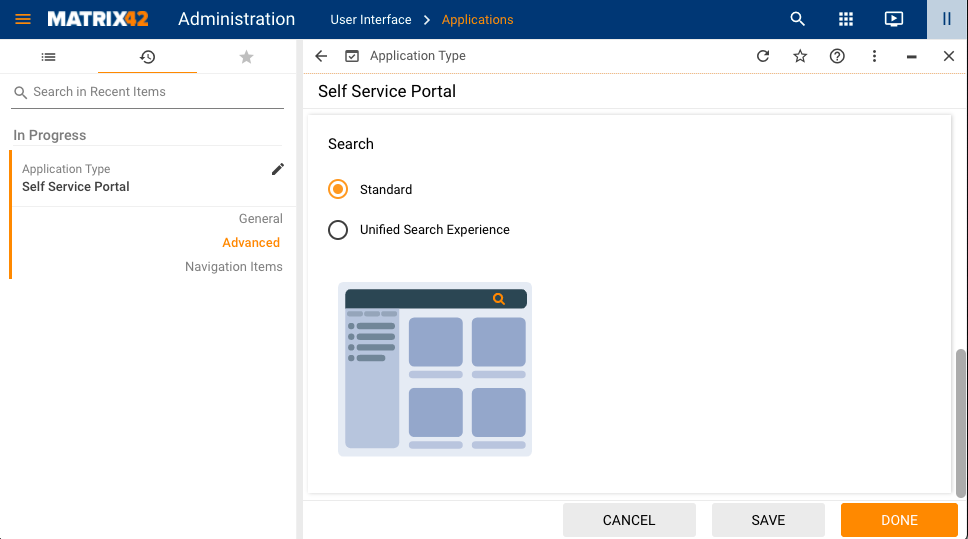Viewport: 968px width, 539px height.
Task: Refresh the Application Type dialog
Action: (763, 56)
